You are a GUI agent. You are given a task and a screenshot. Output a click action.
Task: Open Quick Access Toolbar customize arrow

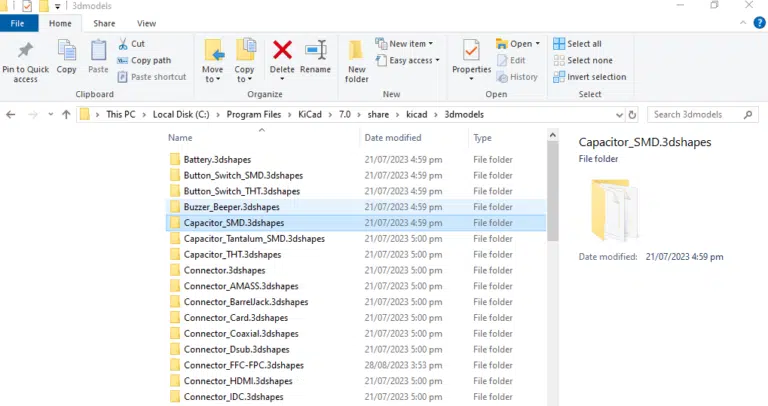[x=57, y=6]
